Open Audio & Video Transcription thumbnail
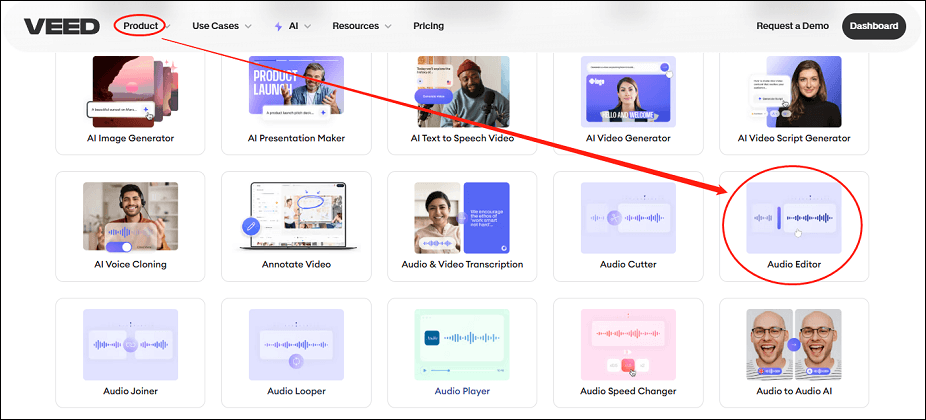This screenshot has width=926, height=420. click(462, 217)
